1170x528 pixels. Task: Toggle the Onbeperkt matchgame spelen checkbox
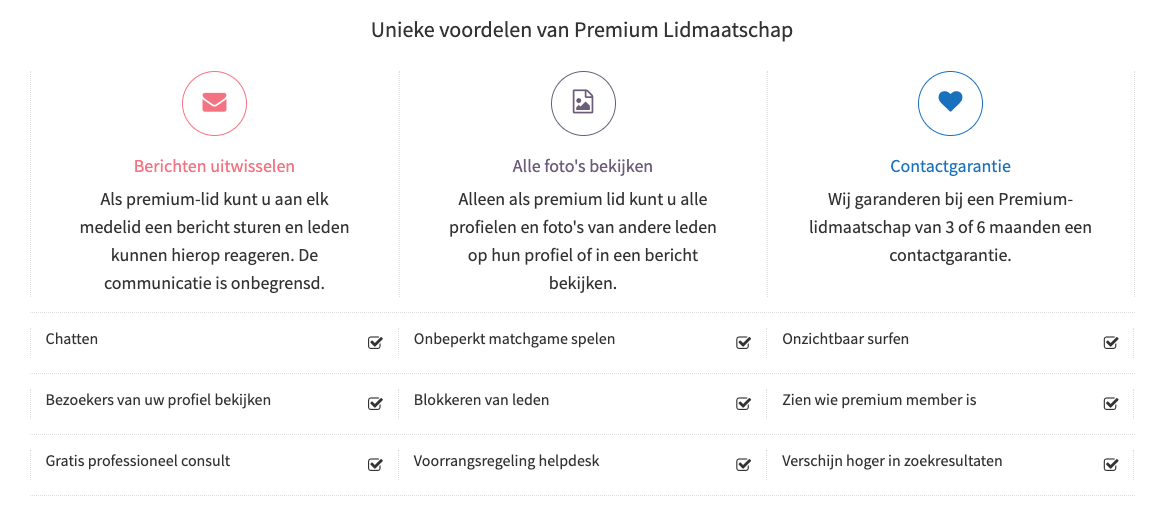[743, 342]
